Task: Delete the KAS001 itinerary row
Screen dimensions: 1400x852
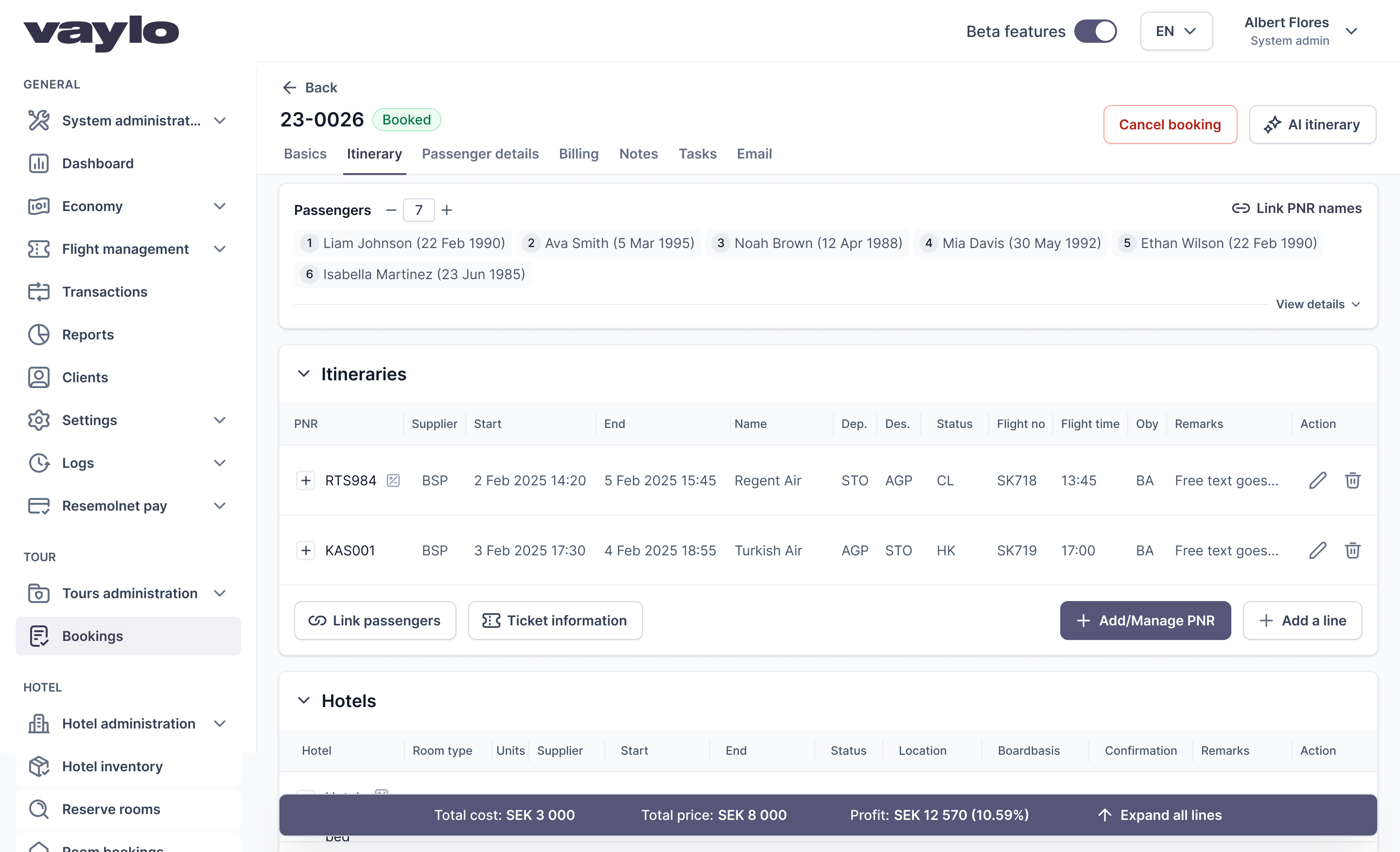Action: click(x=1352, y=550)
